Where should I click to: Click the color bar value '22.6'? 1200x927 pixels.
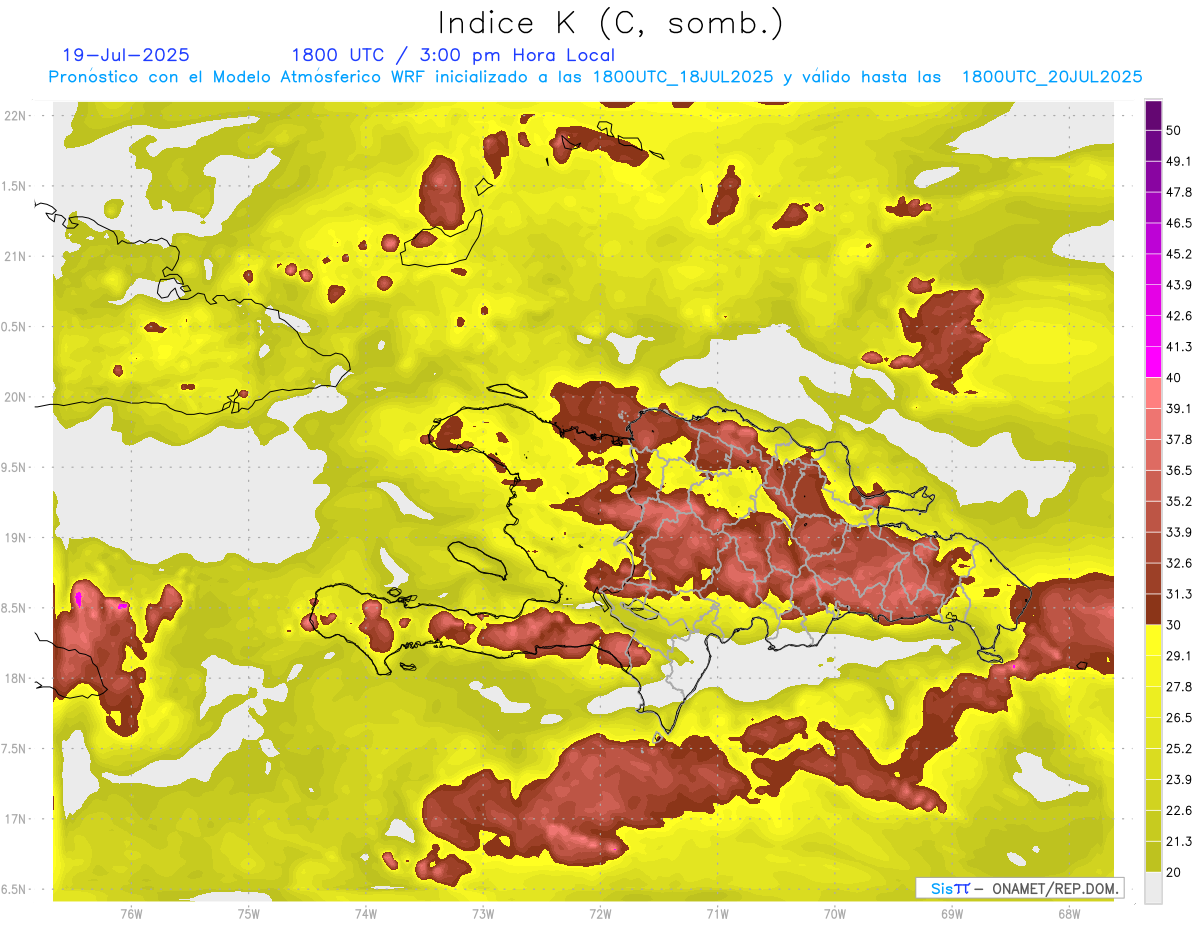(1178, 810)
